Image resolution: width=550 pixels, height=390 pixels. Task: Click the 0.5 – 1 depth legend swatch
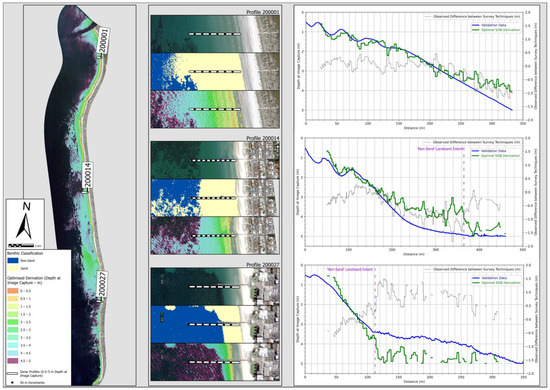(x=13, y=298)
